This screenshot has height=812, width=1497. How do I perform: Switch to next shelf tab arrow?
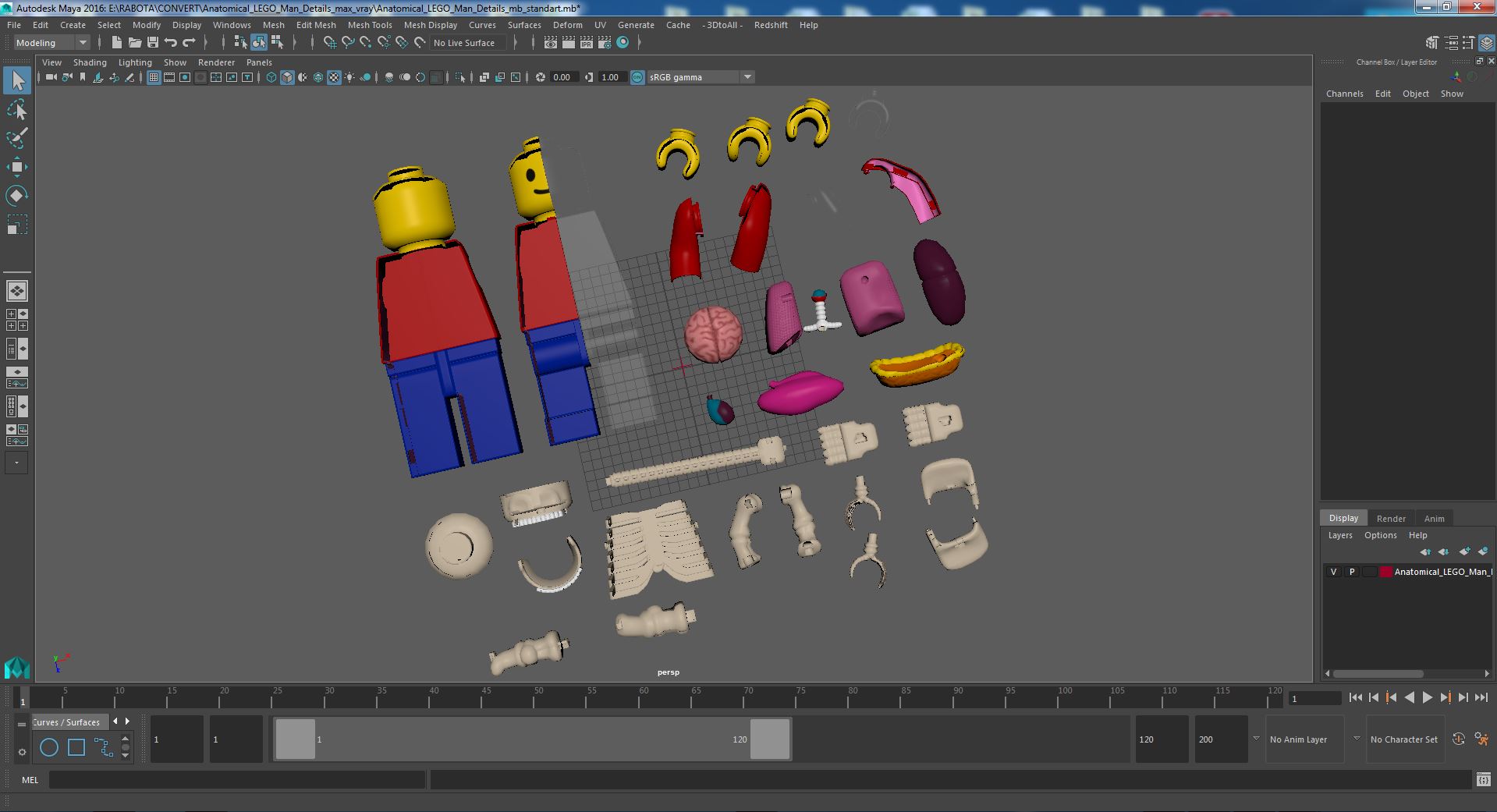128,722
